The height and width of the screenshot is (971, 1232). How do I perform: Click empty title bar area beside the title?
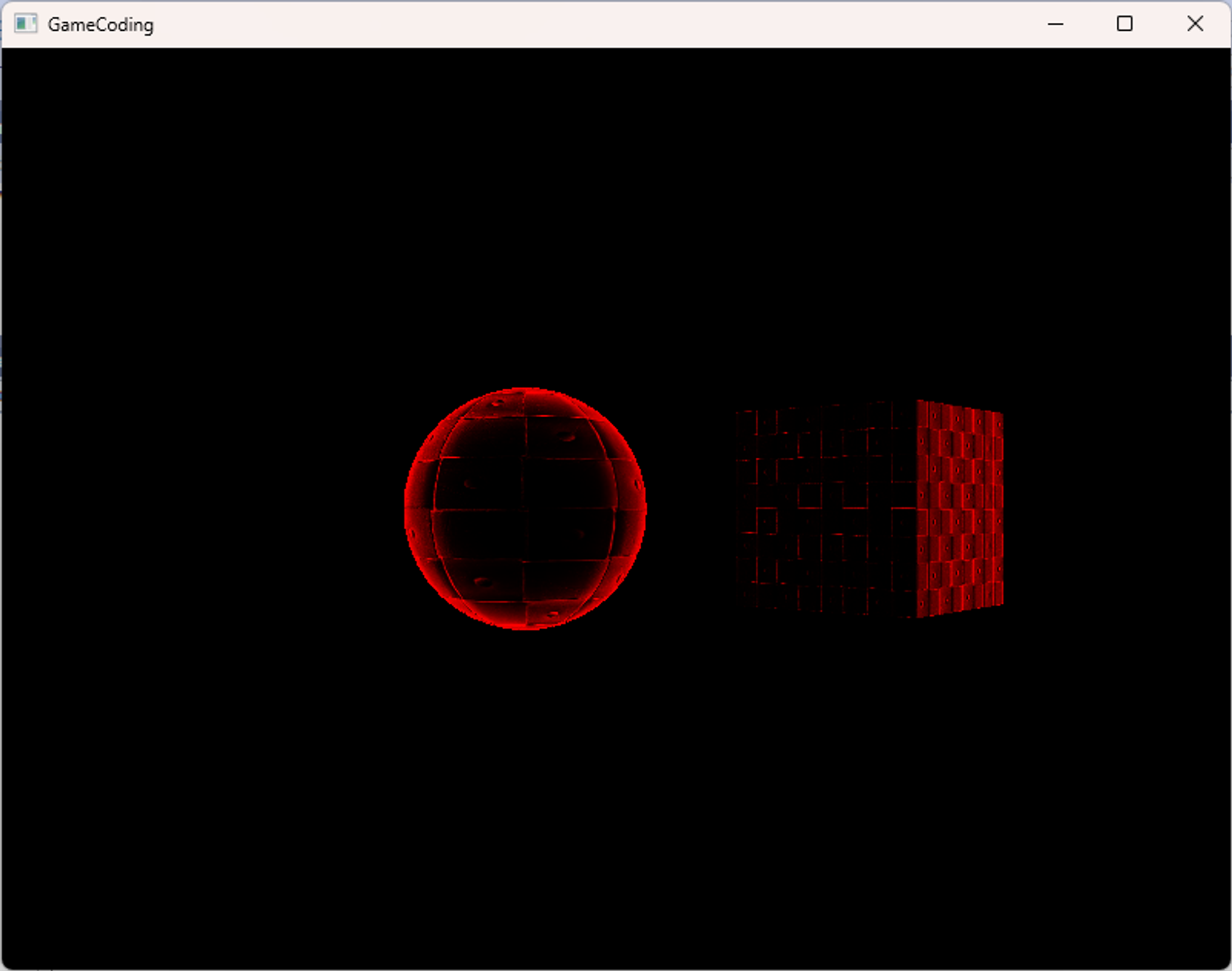554,25
